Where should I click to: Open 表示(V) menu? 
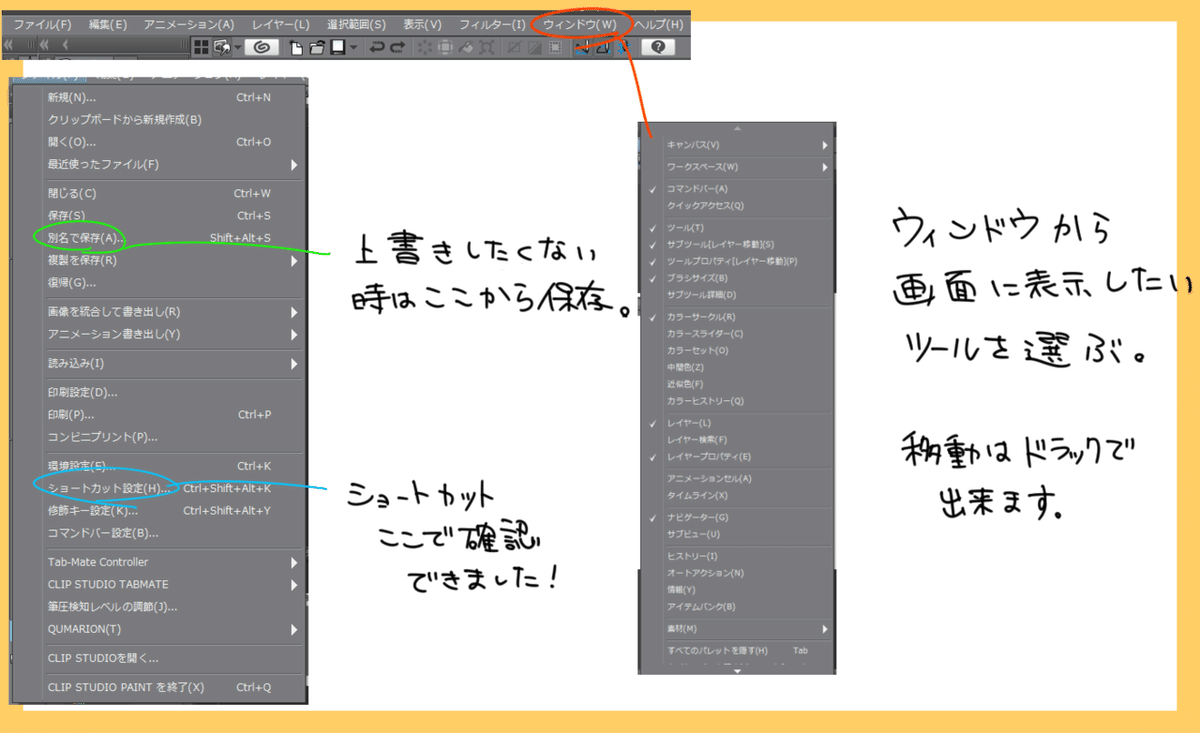(423, 24)
